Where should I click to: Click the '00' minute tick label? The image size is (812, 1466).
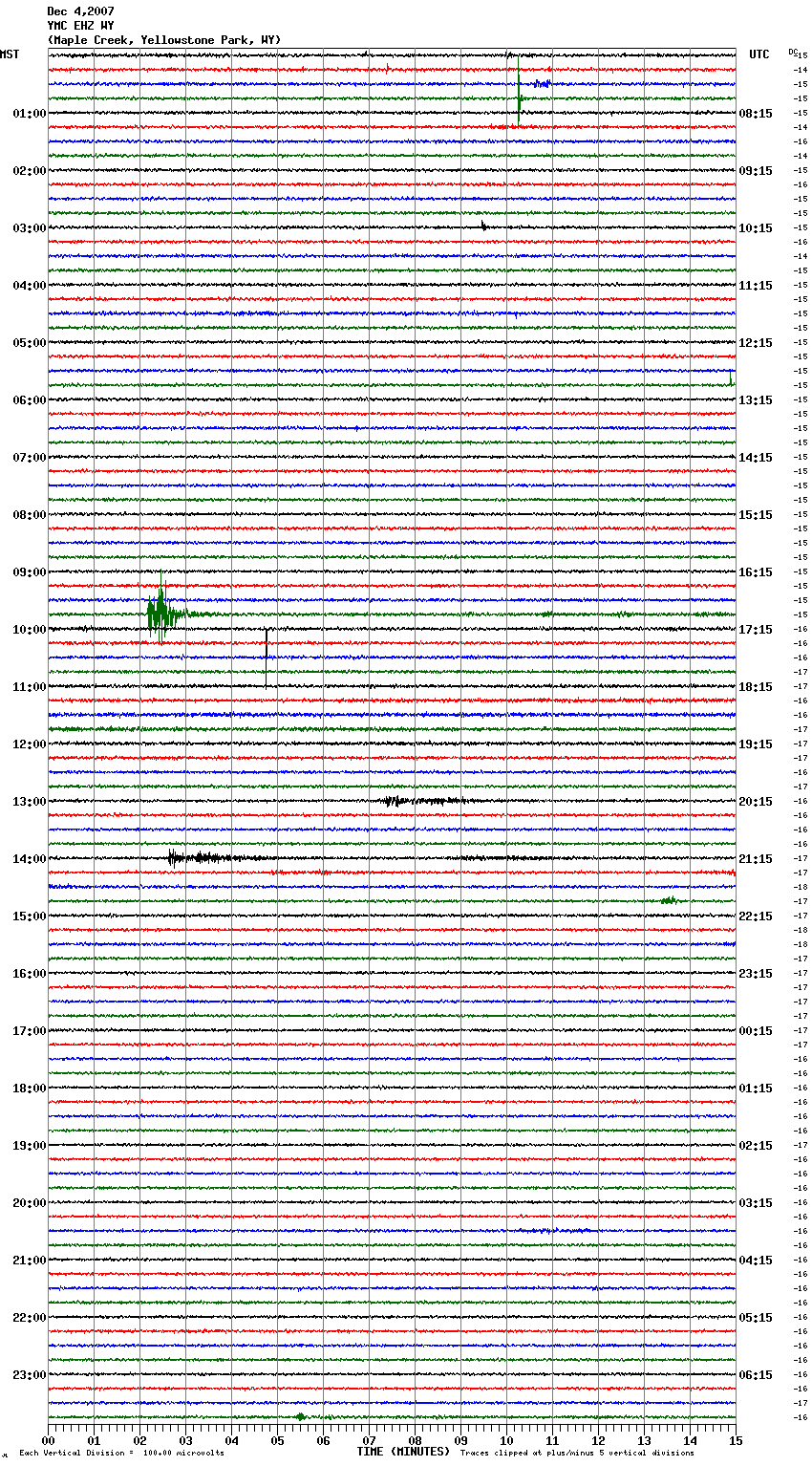[x=48, y=1441]
